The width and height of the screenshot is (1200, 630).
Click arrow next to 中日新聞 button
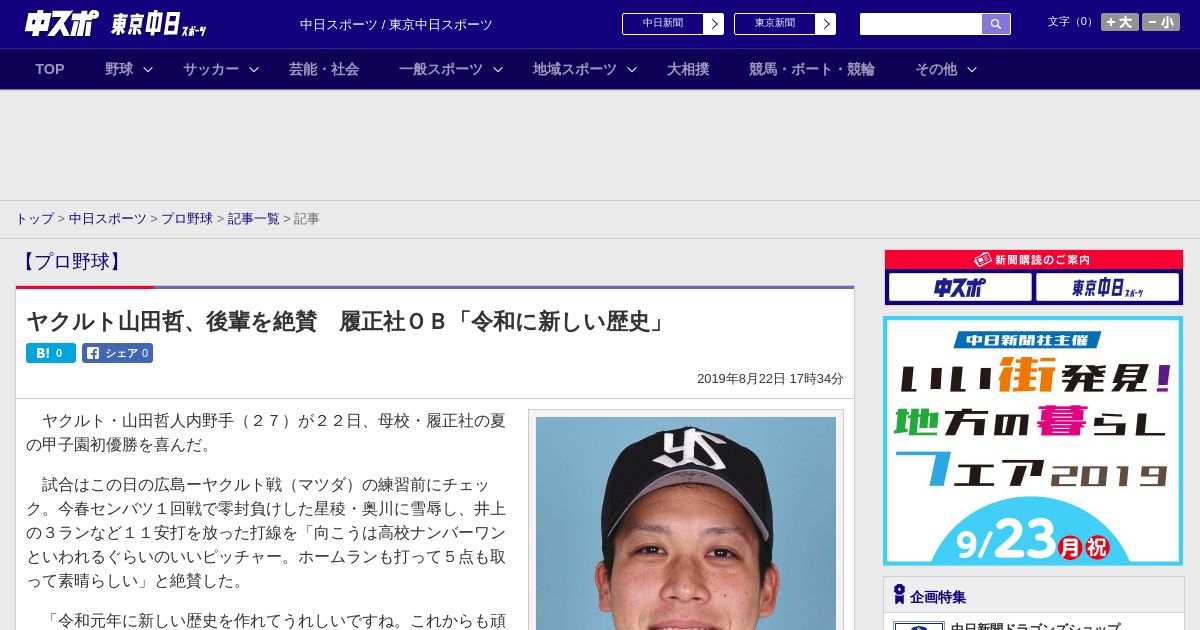tap(714, 24)
